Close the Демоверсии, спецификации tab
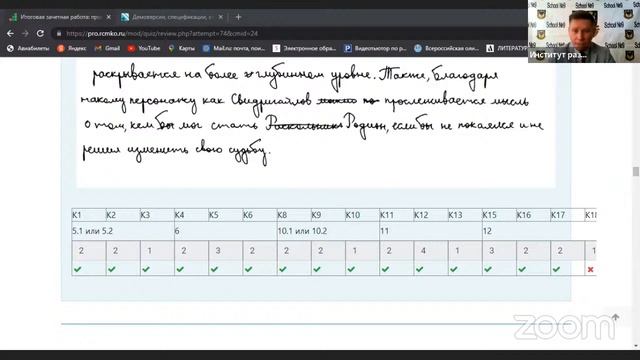Screen dimensions: 640x360 pos(221,17)
